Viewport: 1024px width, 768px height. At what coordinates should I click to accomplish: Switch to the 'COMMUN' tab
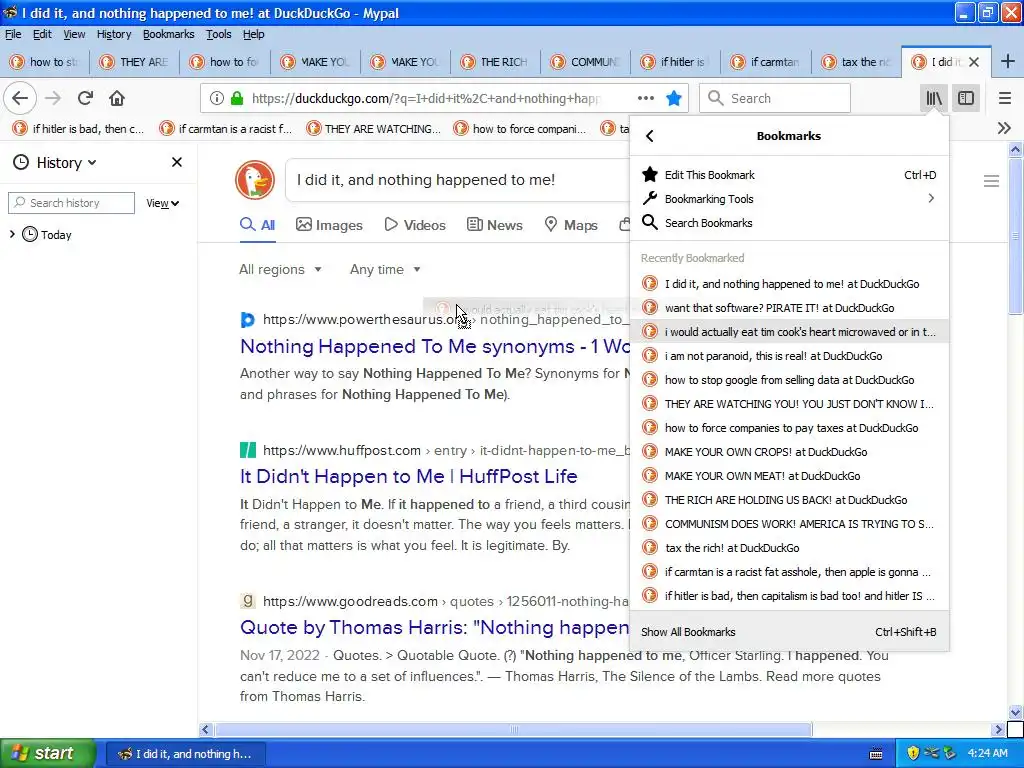tap(585, 61)
